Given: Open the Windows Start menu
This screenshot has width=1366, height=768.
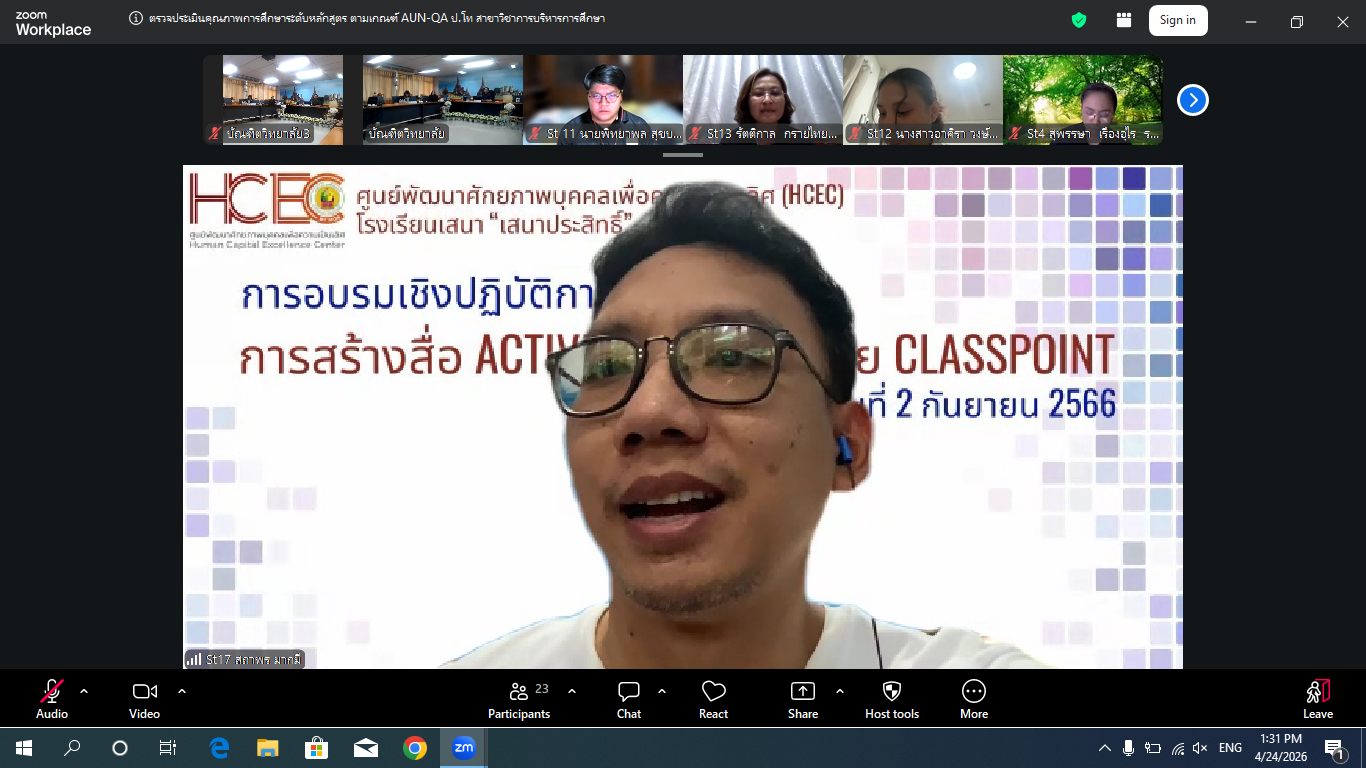Looking at the screenshot, I should click(24, 748).
